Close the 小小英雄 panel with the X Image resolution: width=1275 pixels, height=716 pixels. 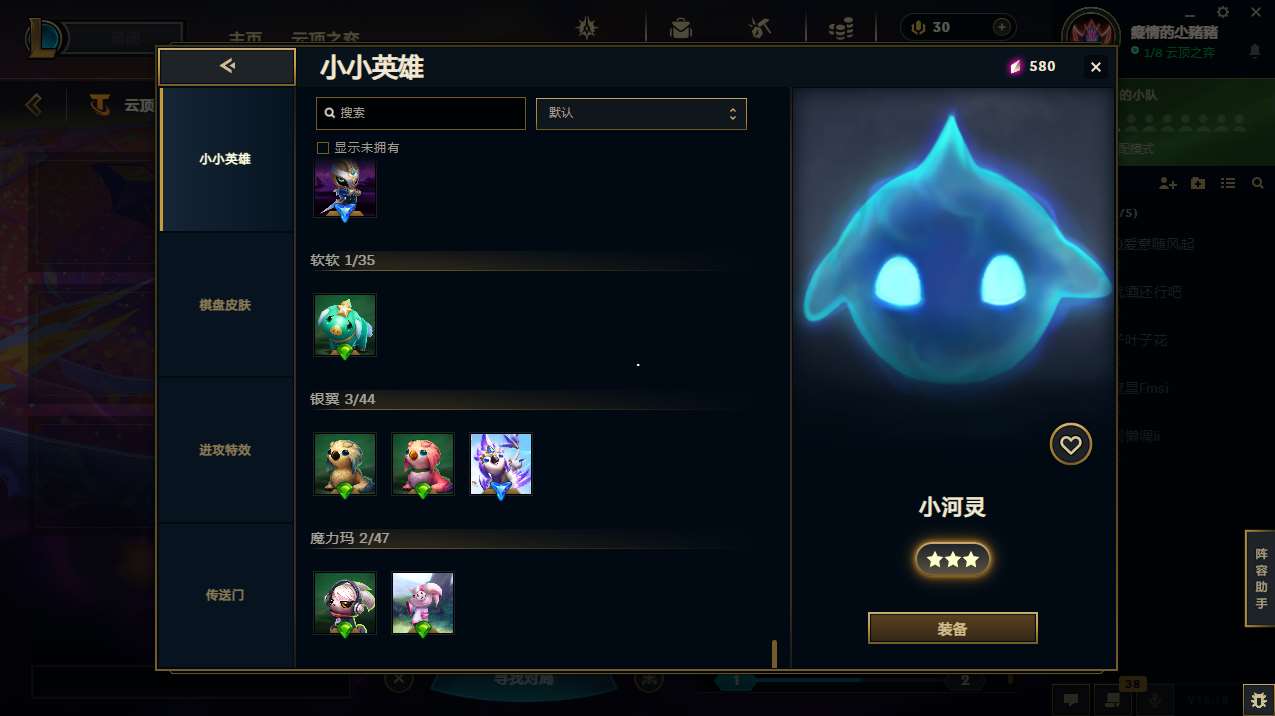tap(1096, 67)
